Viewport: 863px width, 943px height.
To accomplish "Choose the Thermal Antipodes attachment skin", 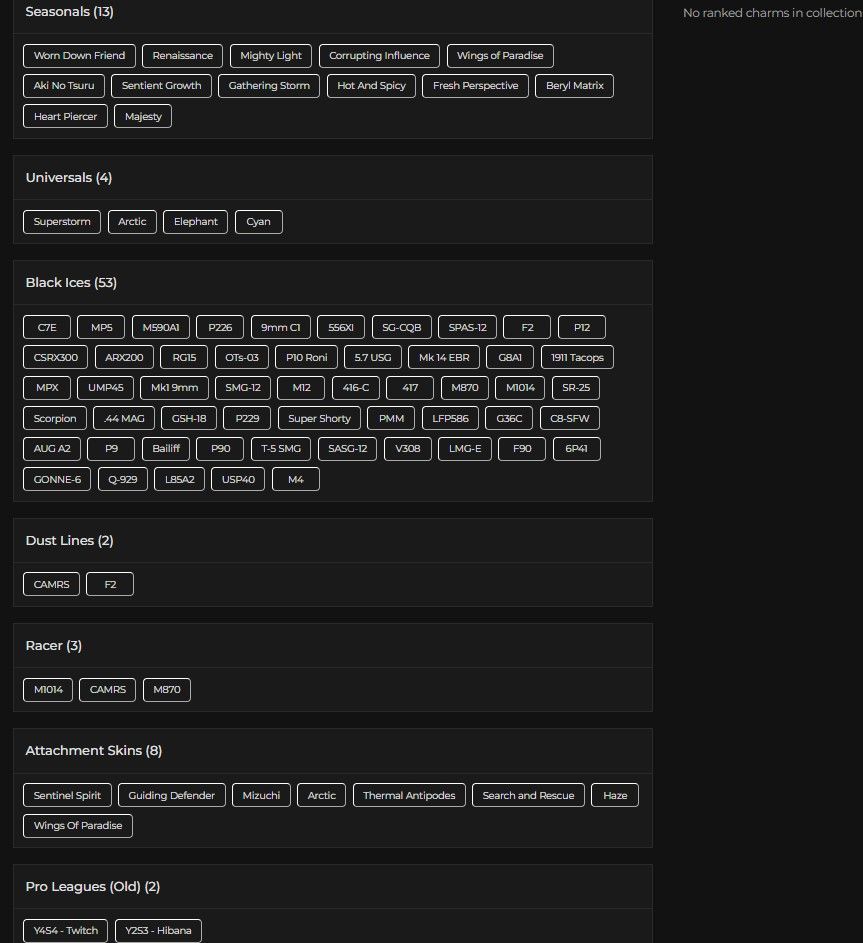I will (x=408, y=796).
